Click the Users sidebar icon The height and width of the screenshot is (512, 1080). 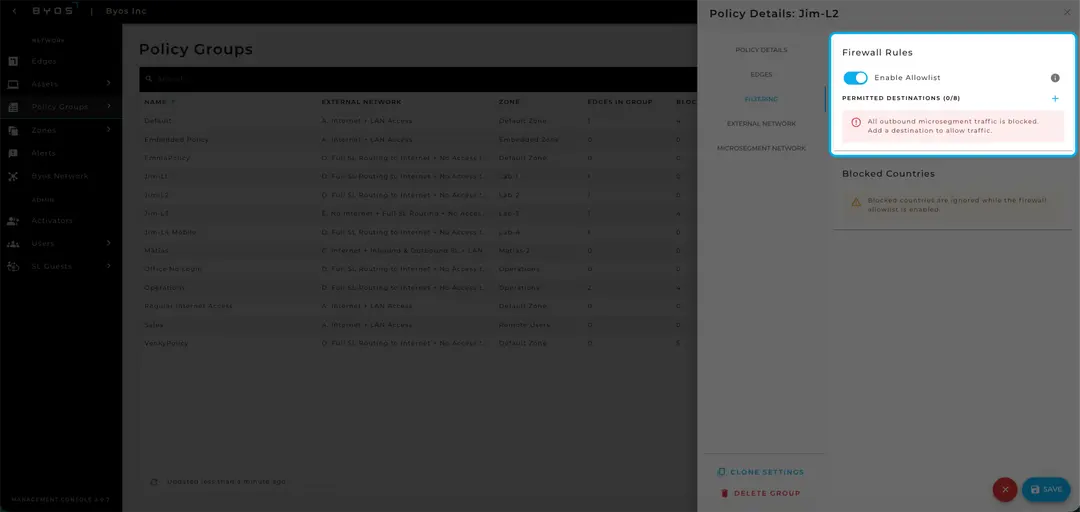[13, 243]
